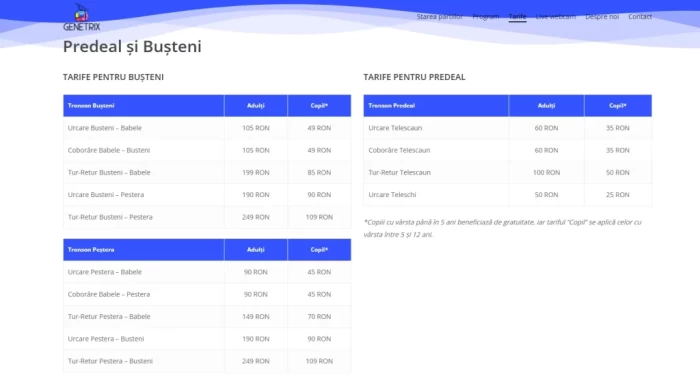Select the Tarife menu item
The height and width of the screenshot is (377, 700).
(x=517, y=17)
